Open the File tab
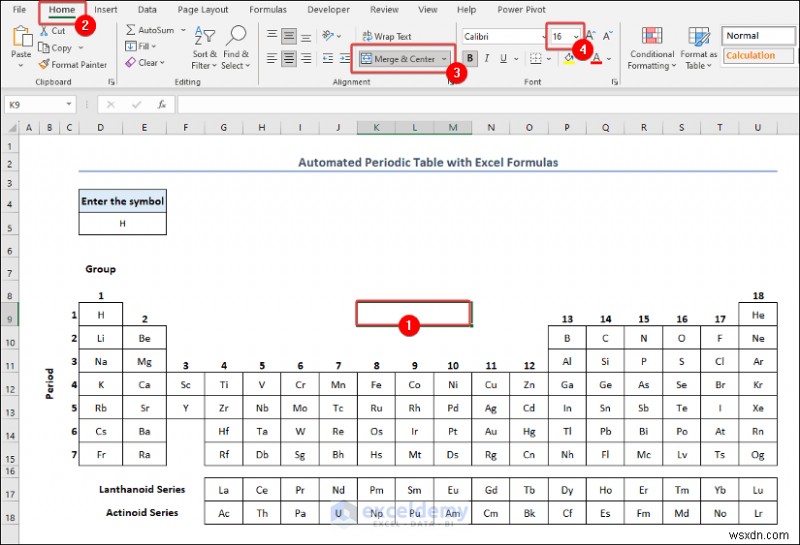Screen dimensions: 800x545 [19, 9]
